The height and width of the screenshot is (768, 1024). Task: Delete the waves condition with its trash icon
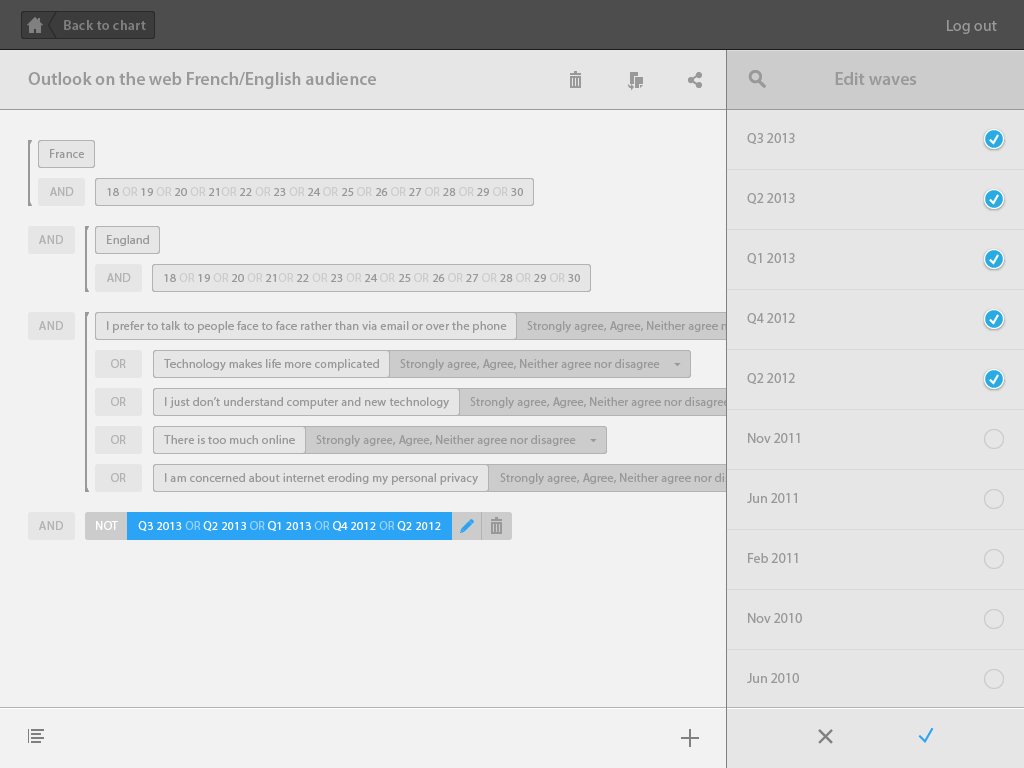[x=496, y=526]
